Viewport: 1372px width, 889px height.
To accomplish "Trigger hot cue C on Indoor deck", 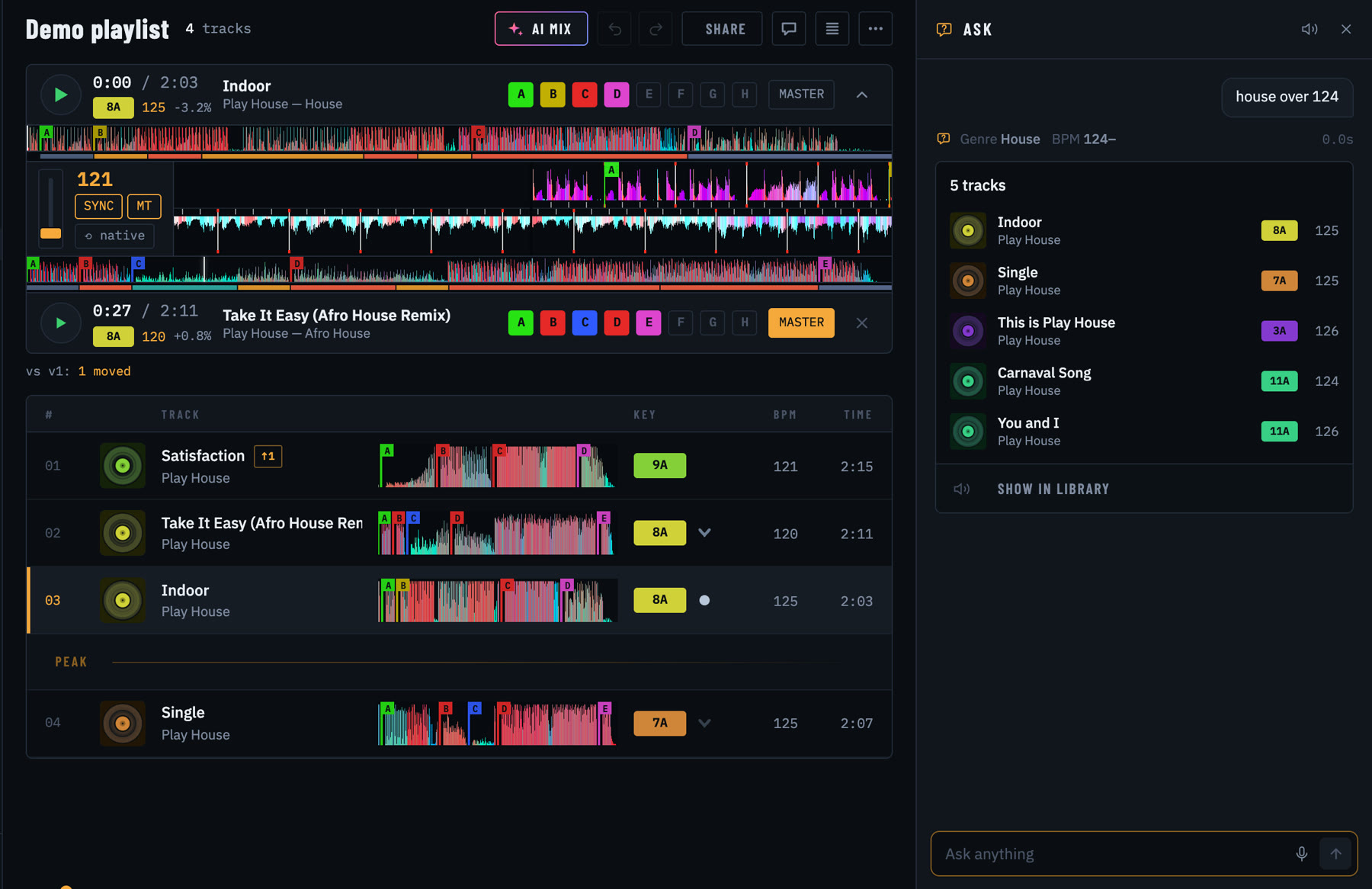I will [x=585, y=95].
